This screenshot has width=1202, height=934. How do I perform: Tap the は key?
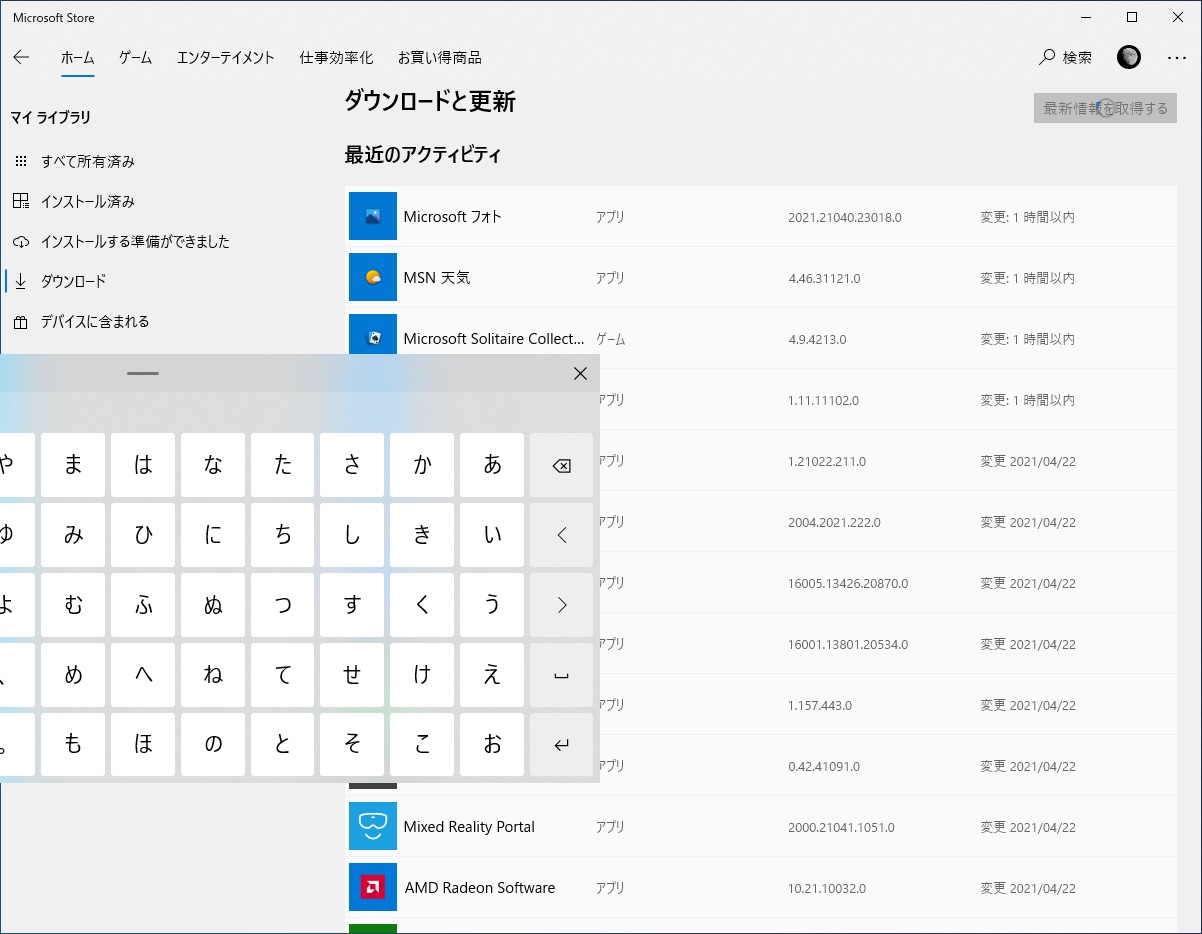point(143,465)
